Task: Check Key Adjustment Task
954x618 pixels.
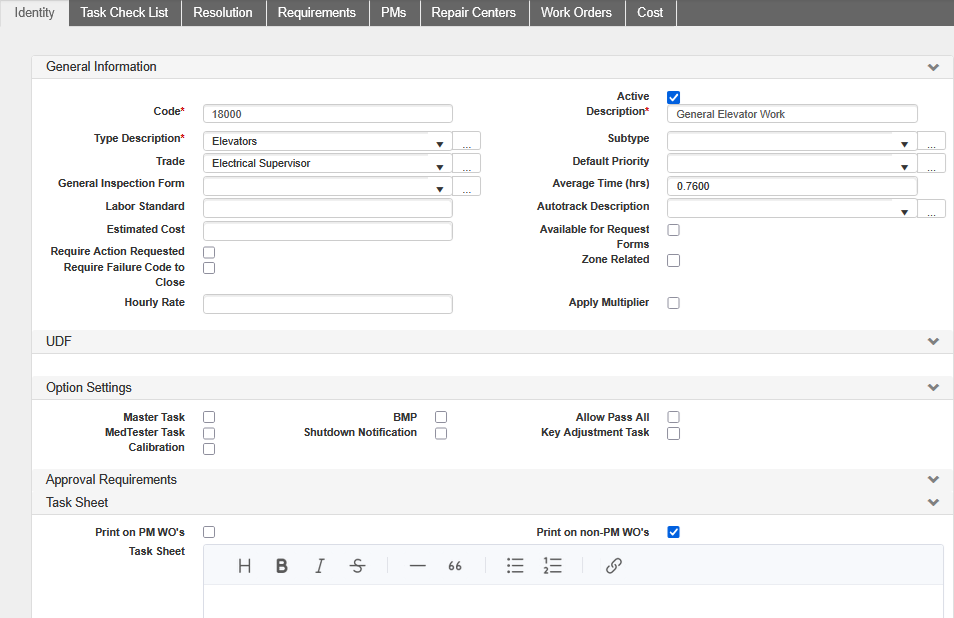Action: pos(674,433)
